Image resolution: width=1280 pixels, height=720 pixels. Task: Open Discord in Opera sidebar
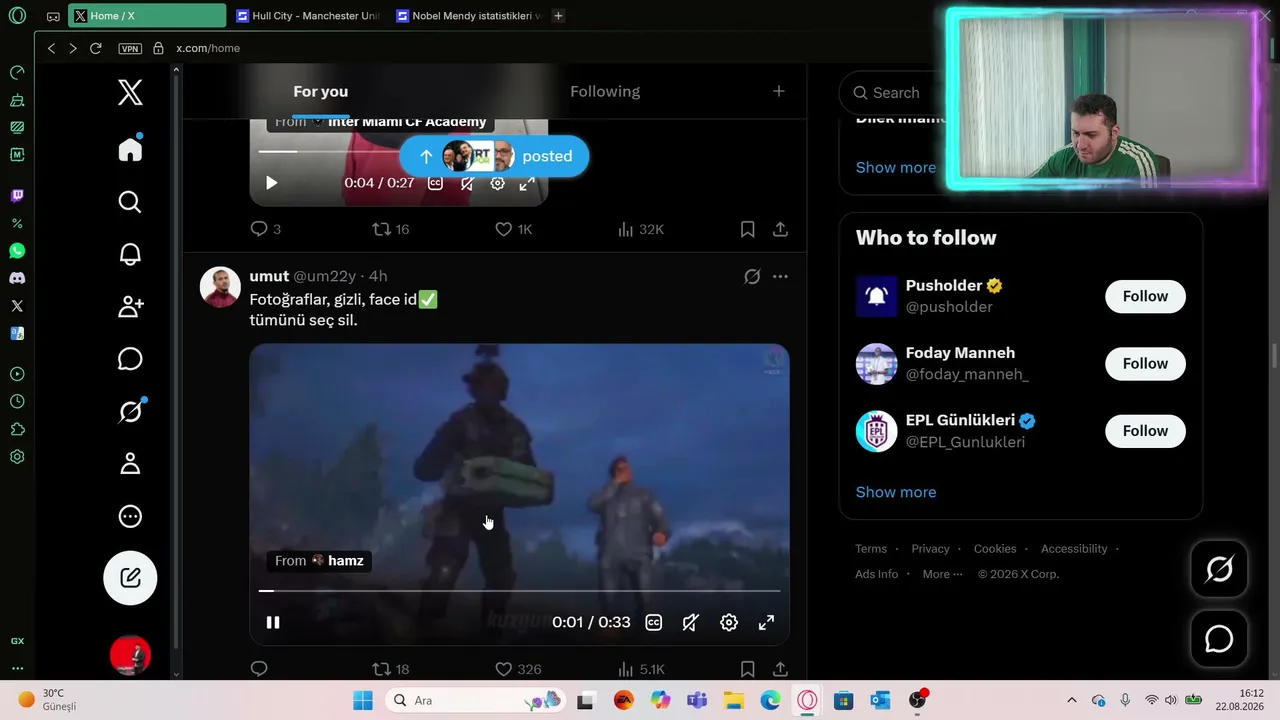click(x=17, y=278)
